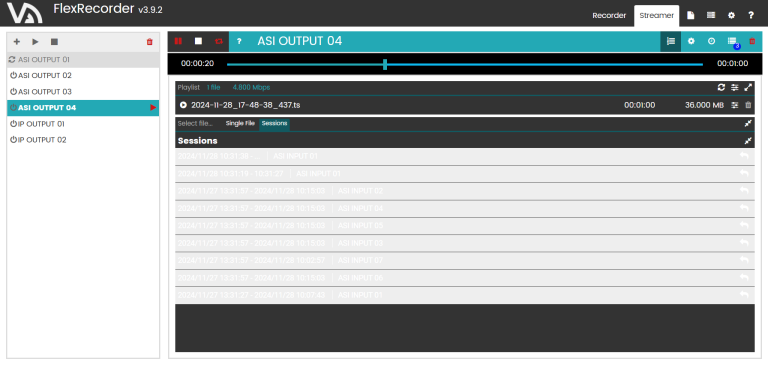Click the 00:00:20 elapsed time

click(197, 64)
